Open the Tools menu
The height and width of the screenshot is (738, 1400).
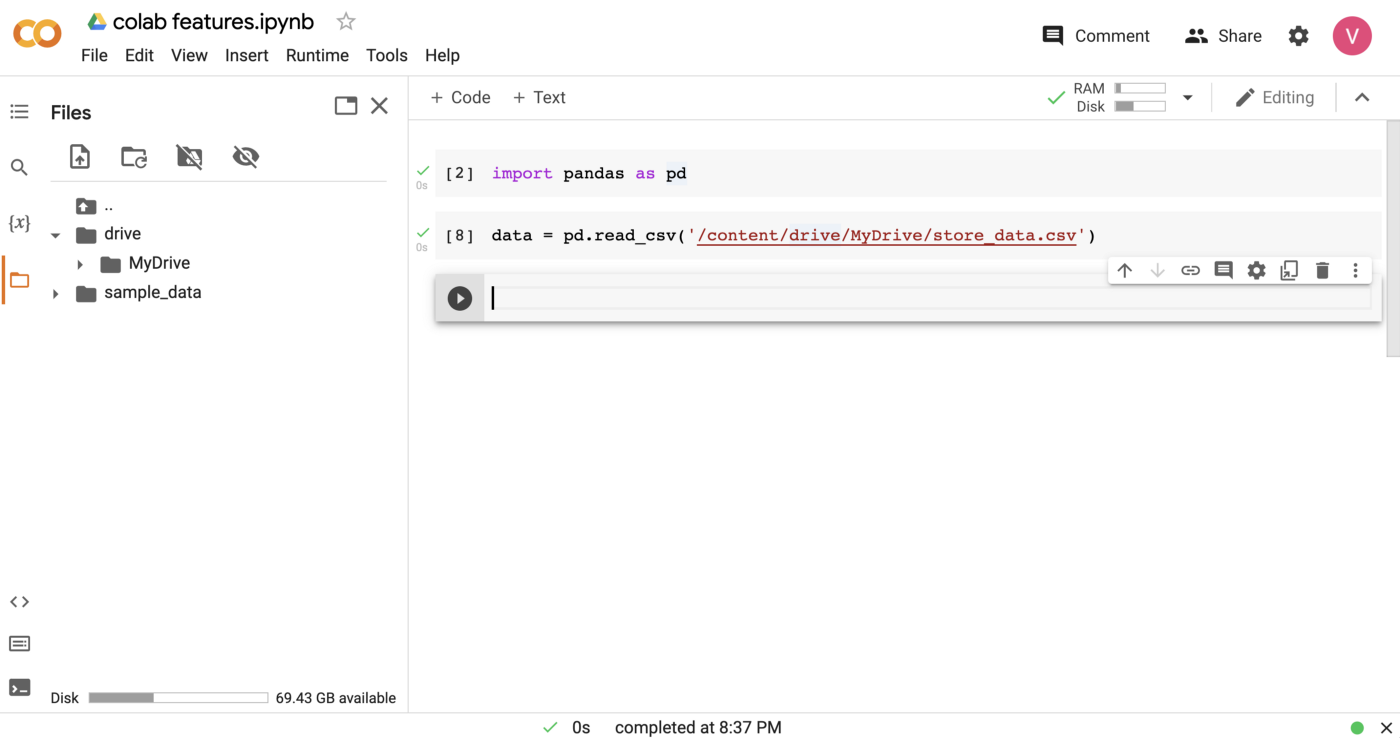387,55
